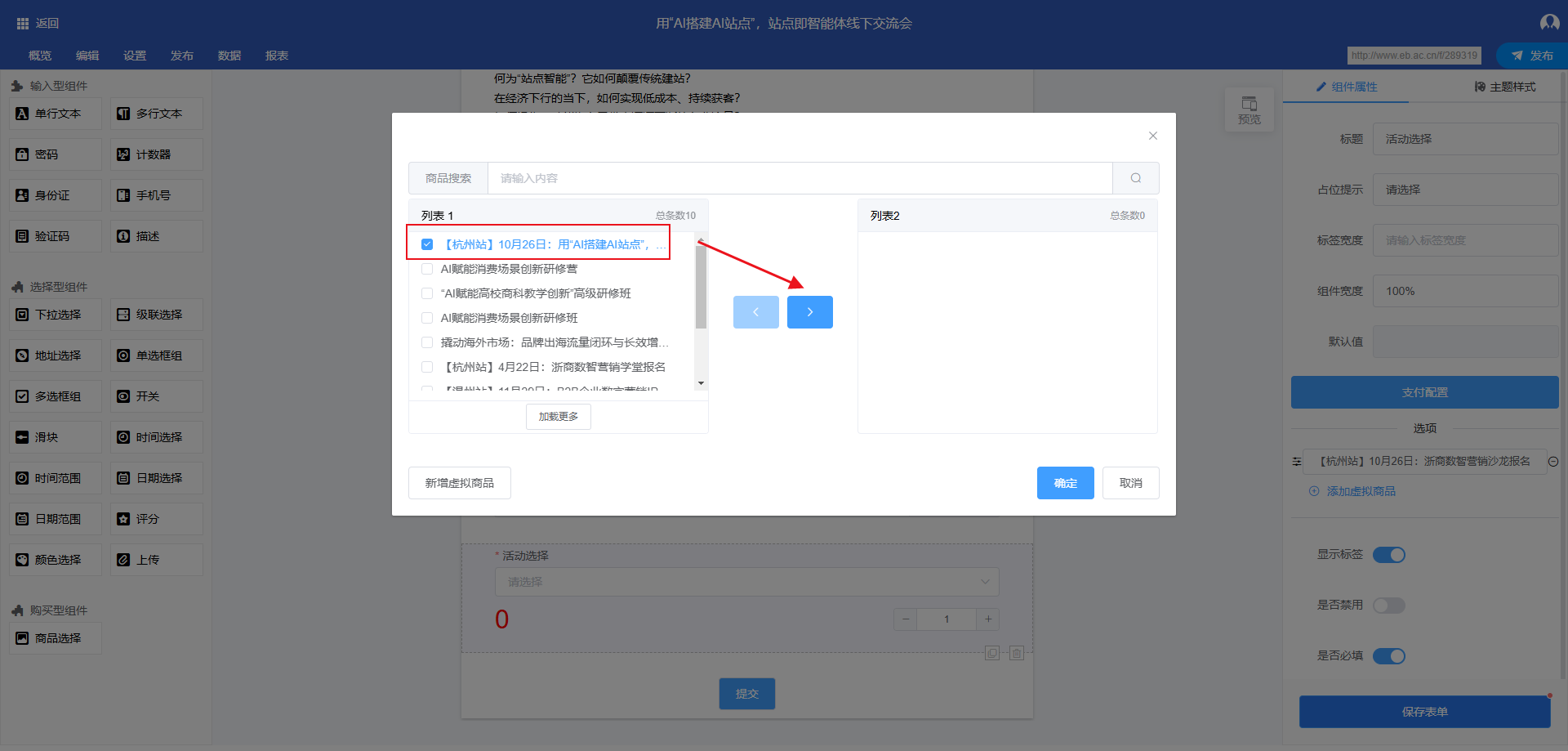Screen dimensions: 1568x751
Task: Open the 预览 preview icon
Action: tap(1249, 109)
